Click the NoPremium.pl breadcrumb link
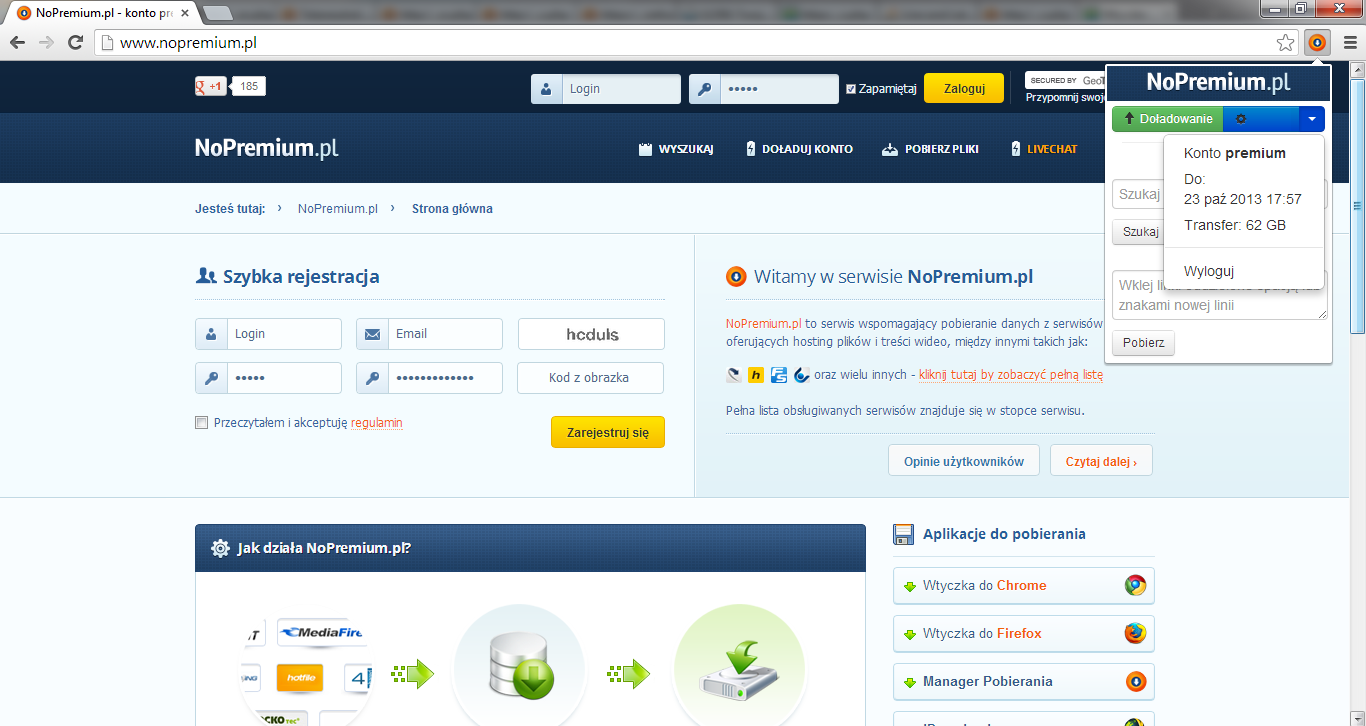Image resolution: width=1366 pixels, height=726 pixels. click(337, 209)
